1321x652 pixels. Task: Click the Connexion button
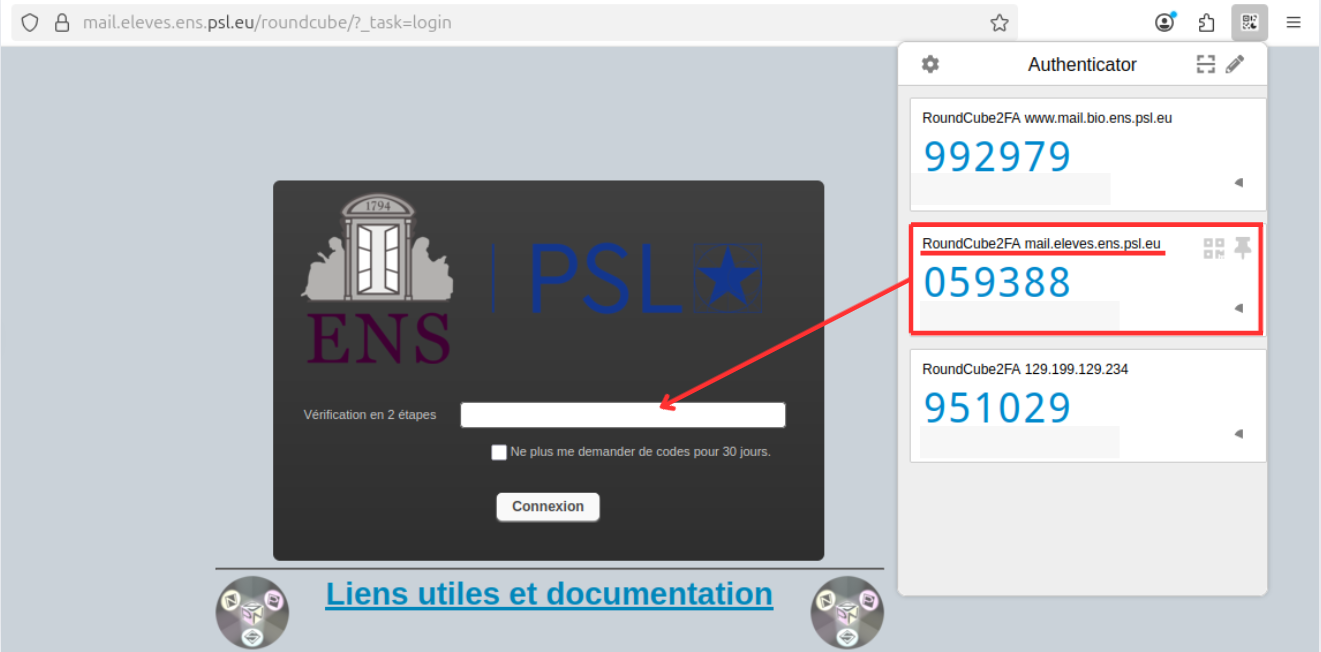point(547,507)
